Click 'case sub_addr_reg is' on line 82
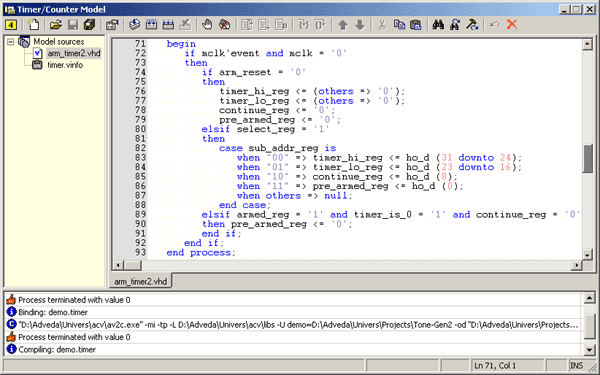Viewport: 600px width, 375px height. tap(277, 148)
